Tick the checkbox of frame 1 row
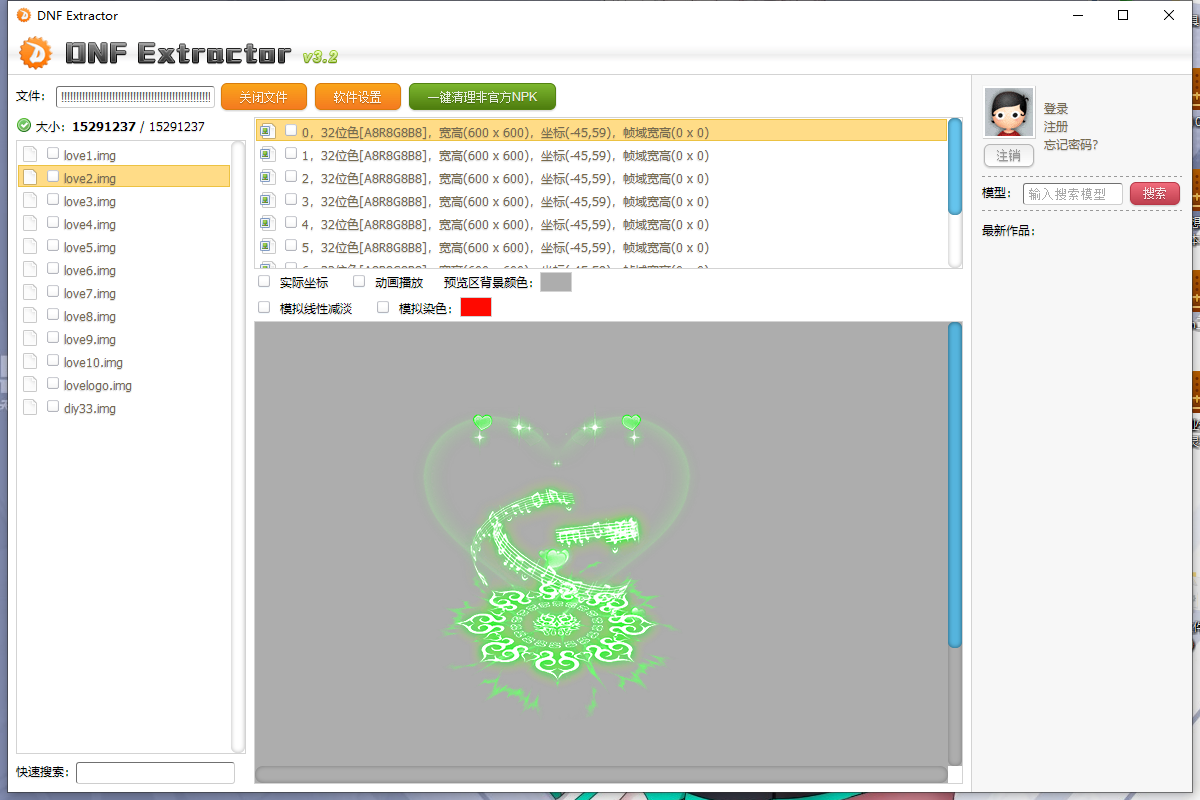This screenshot has width=1200, height=800. click(x=291, y=154)
